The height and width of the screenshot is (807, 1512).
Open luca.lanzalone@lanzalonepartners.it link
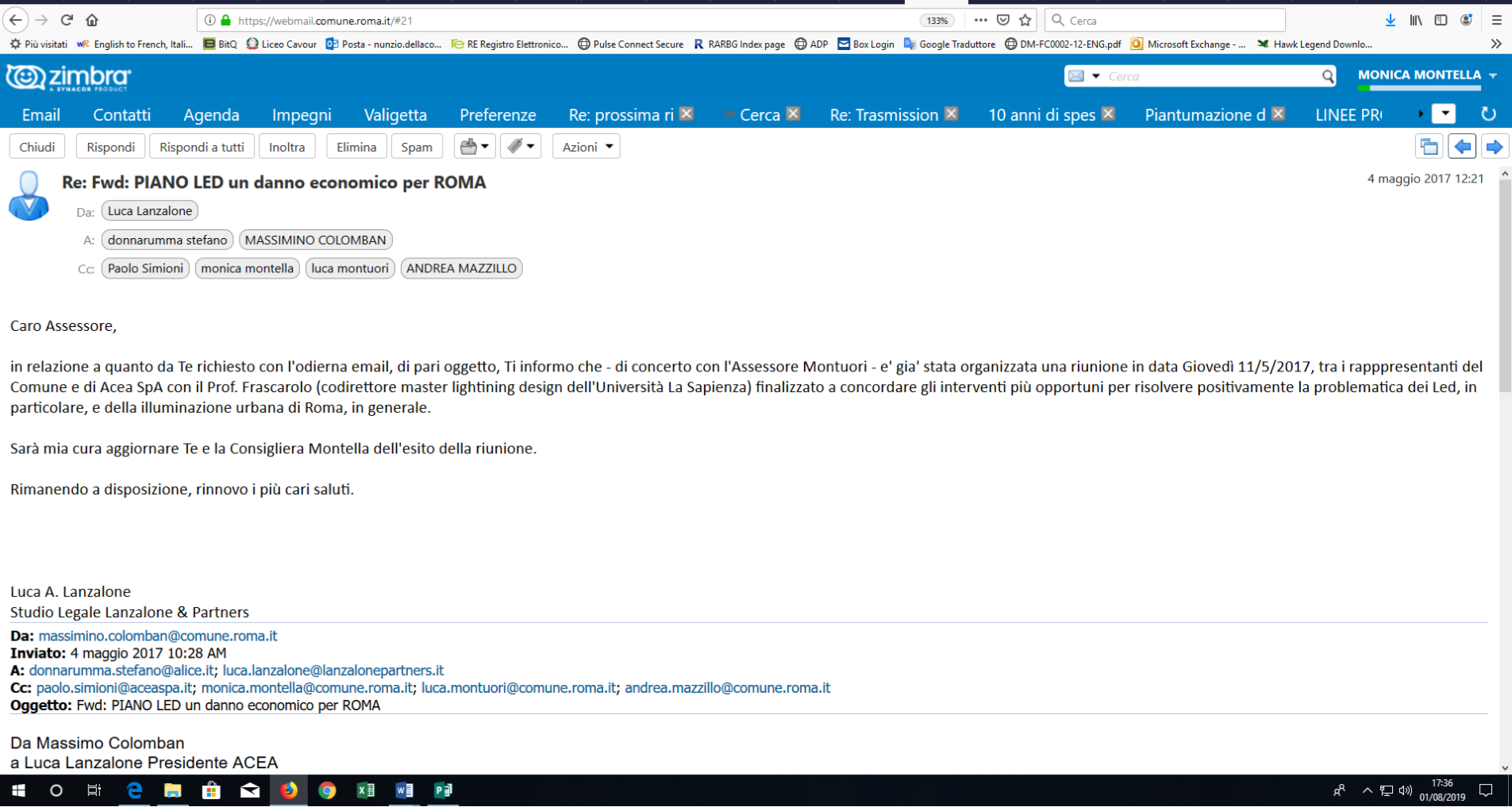coord(333,671)
